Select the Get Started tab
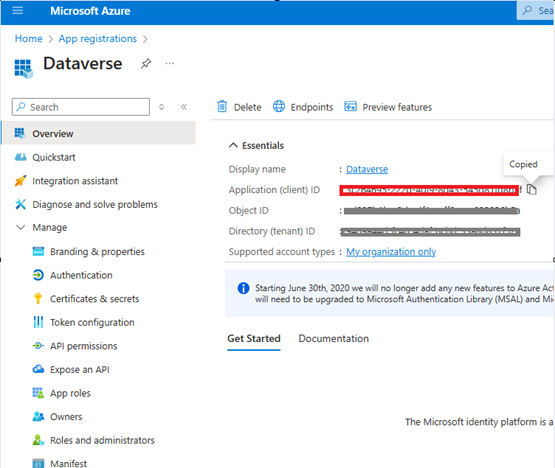The height and width of the screenshot is (468, 555). [254, 338]
